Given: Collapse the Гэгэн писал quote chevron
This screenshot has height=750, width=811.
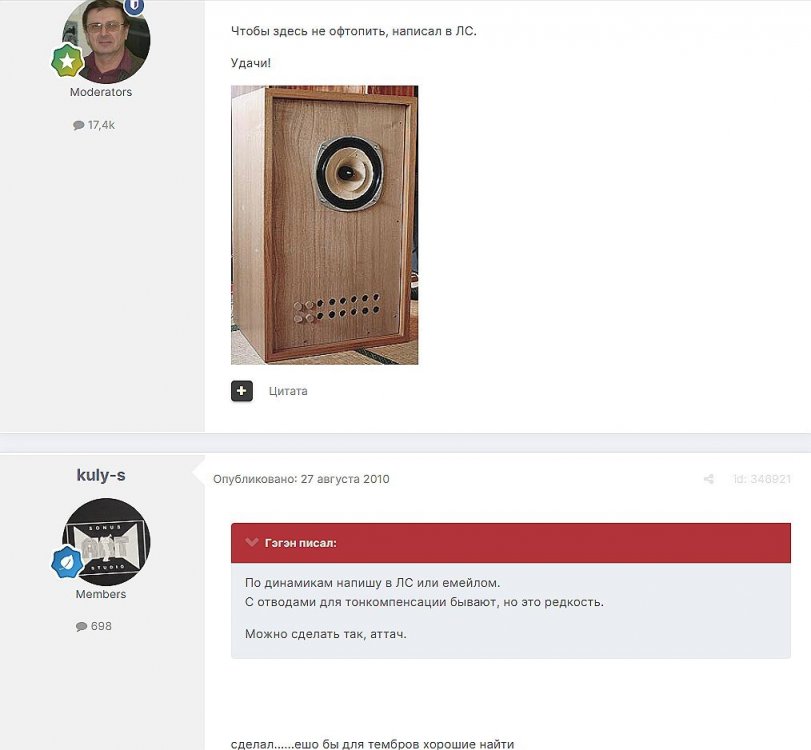Looking at the screenshot, I should (x=251, y=543).
